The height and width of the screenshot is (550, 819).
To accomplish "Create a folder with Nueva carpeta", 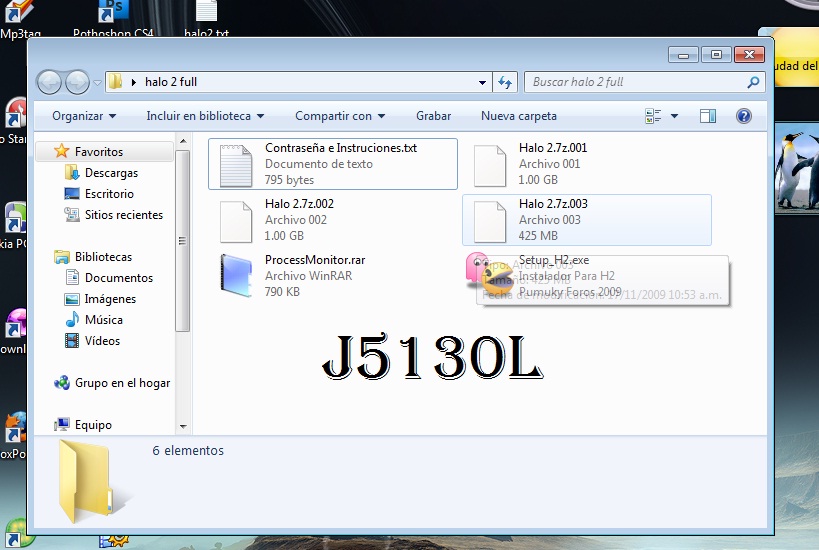I will pos(519,116).
